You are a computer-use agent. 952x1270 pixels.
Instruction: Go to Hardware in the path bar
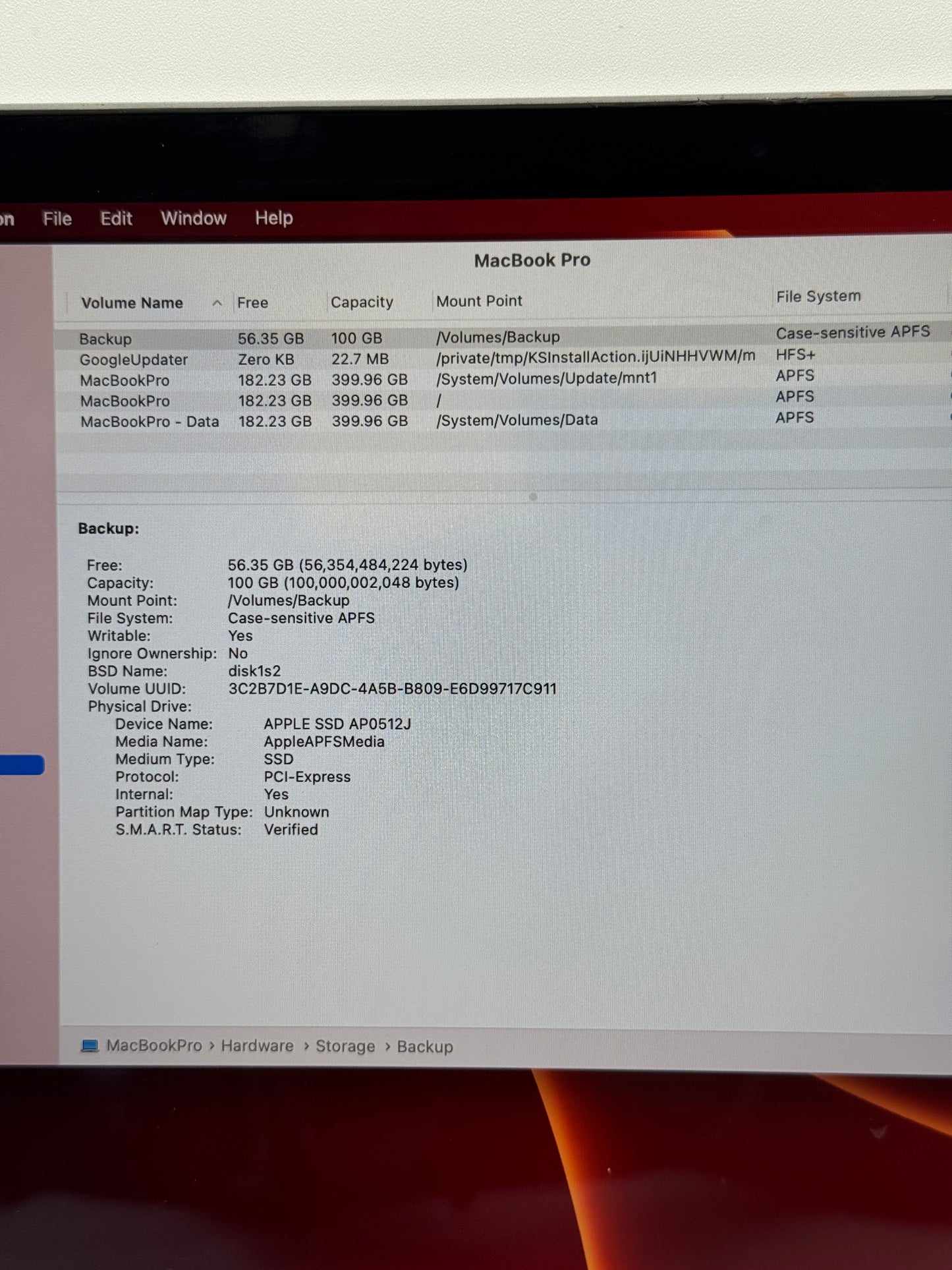click(258, 1046)
